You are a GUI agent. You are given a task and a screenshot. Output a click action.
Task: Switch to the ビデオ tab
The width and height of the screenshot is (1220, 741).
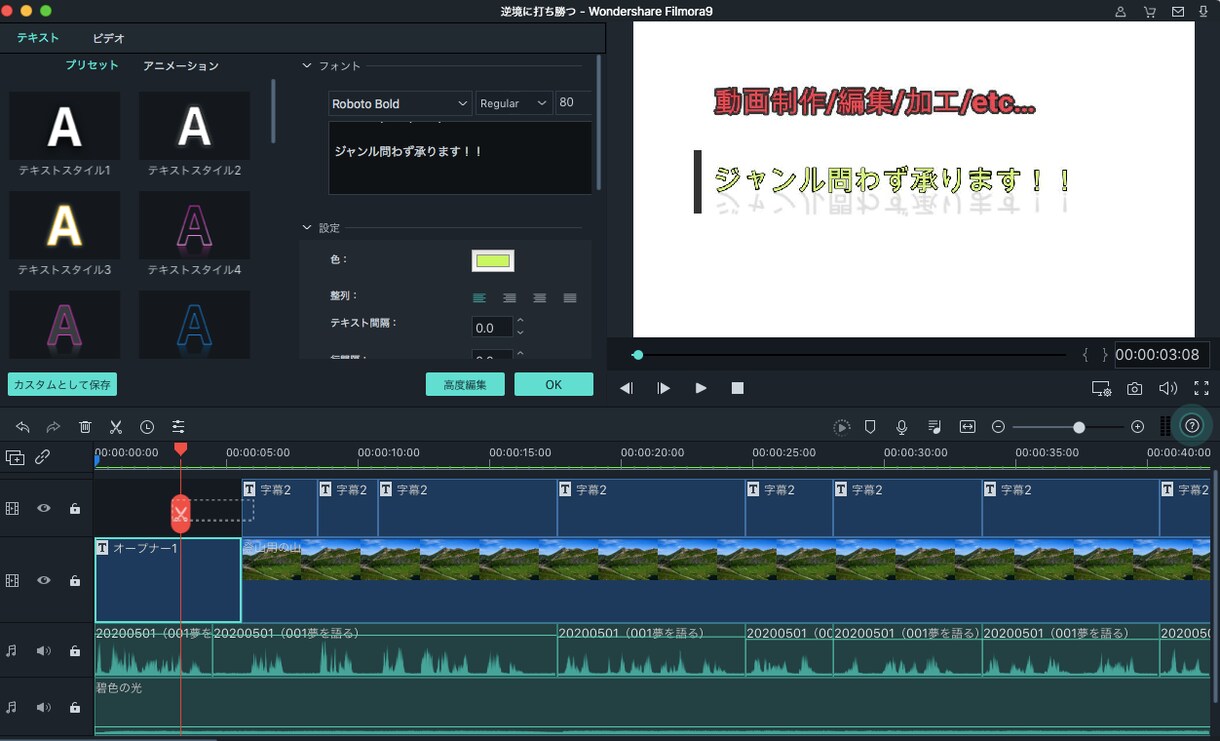click(x=108, y=38)
